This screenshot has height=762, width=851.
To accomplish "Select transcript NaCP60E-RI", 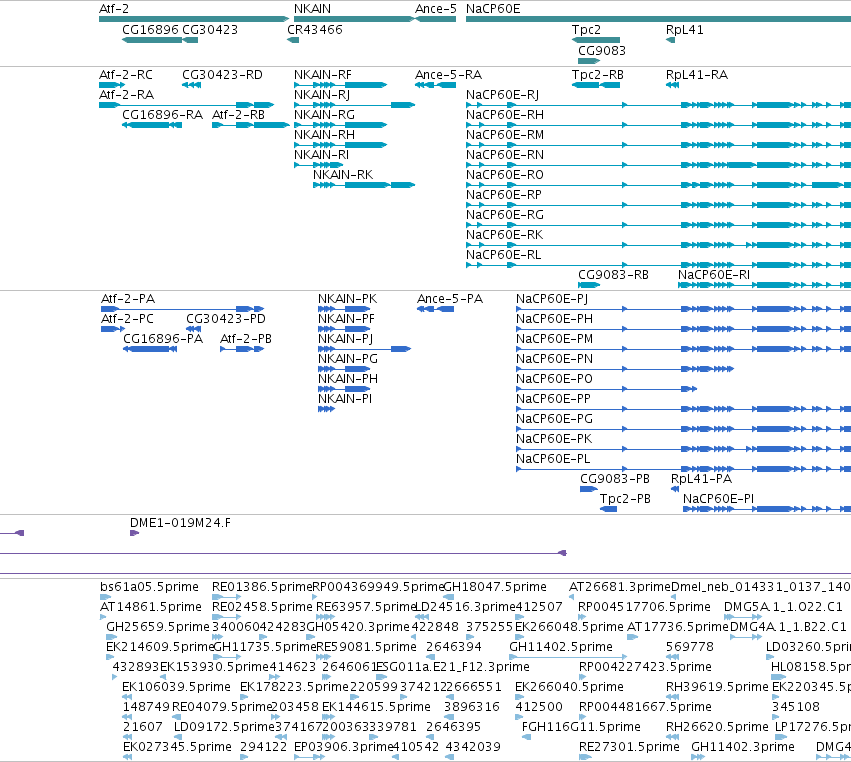I will coord(714,275).
